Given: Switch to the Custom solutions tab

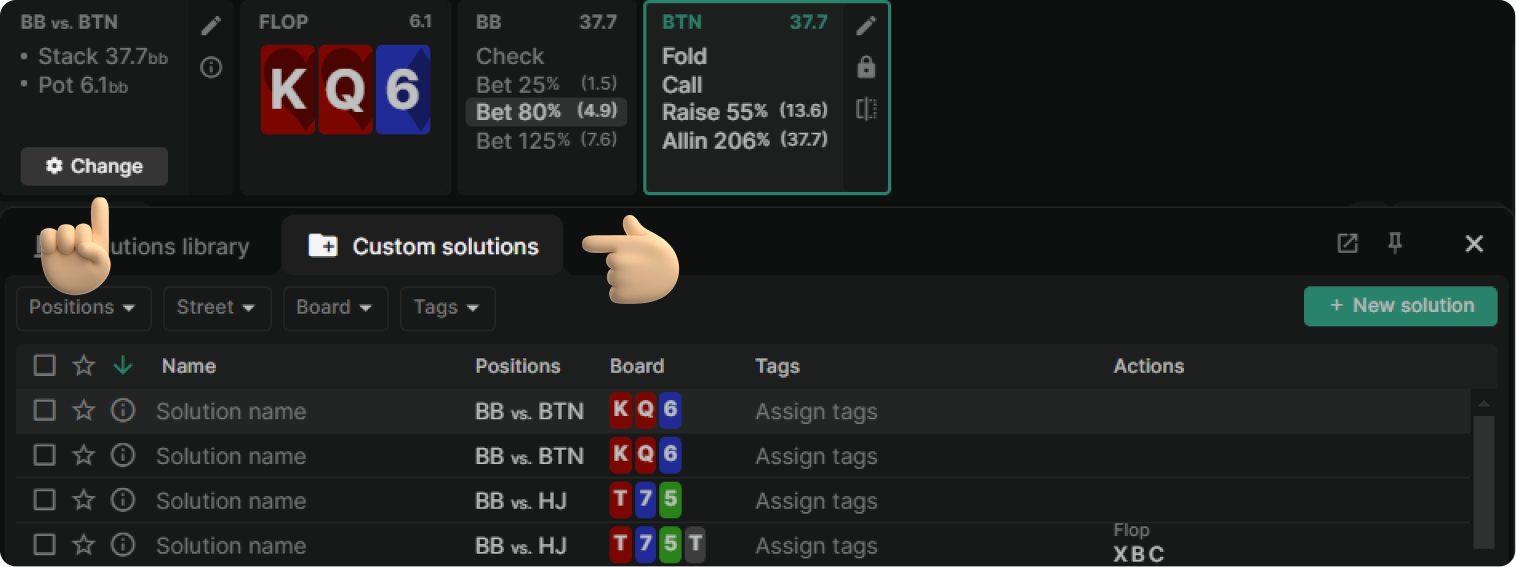Looking at the screenshot, I should click(423, 247).
